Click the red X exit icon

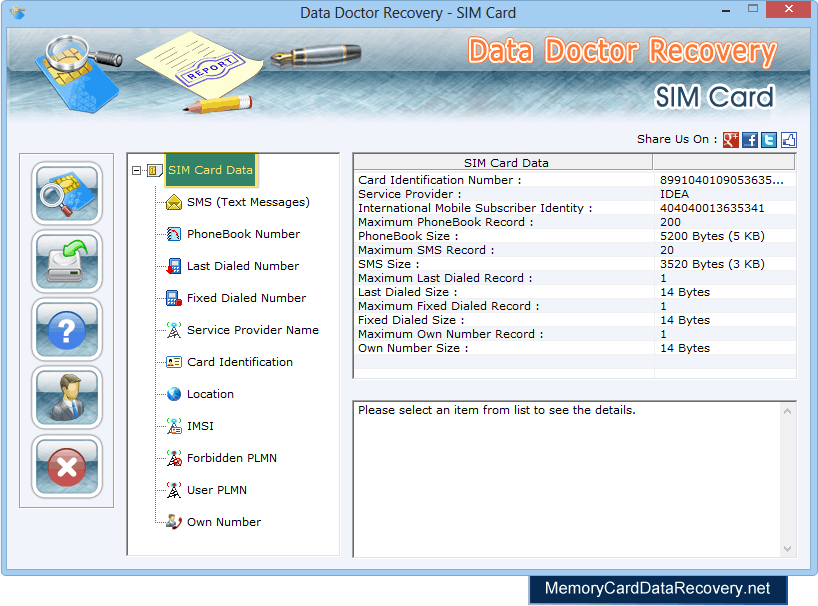[67, 466]
